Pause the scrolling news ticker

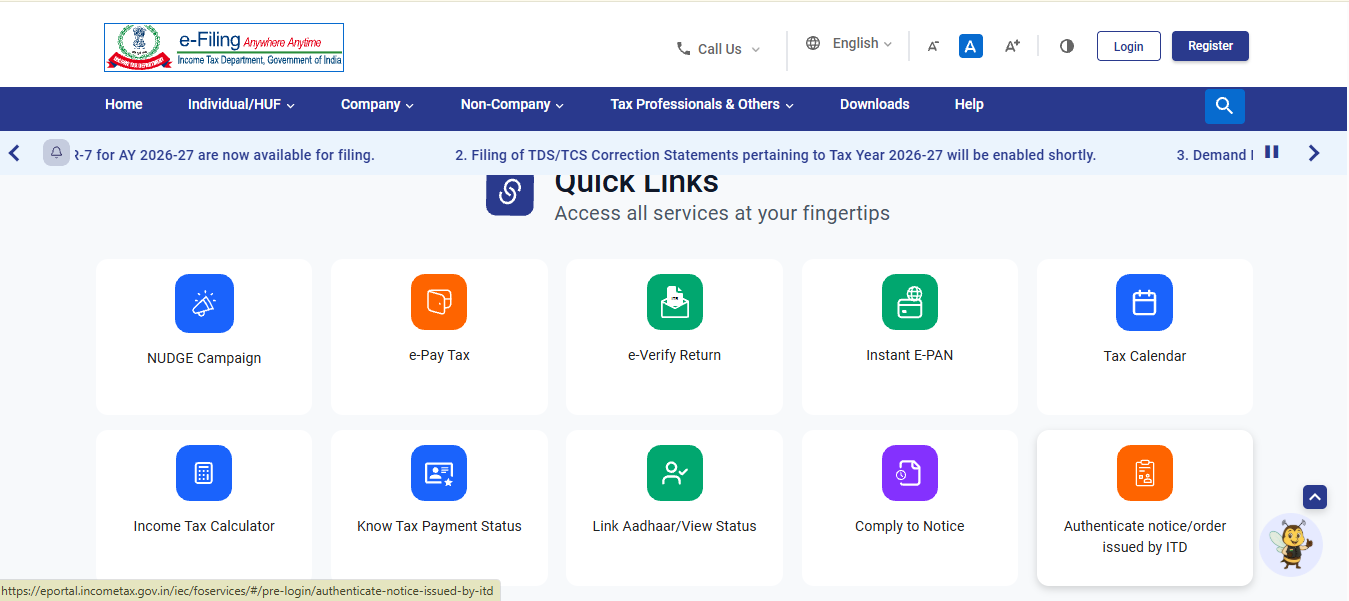point(1272,152)
